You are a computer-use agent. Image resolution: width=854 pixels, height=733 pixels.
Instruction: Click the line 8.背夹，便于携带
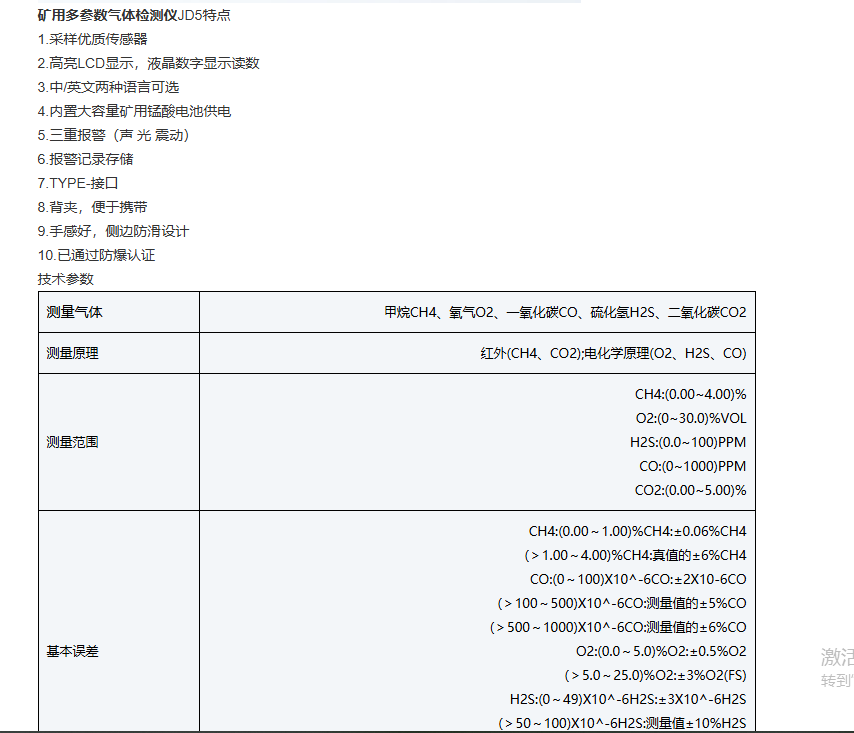[93, 207]
